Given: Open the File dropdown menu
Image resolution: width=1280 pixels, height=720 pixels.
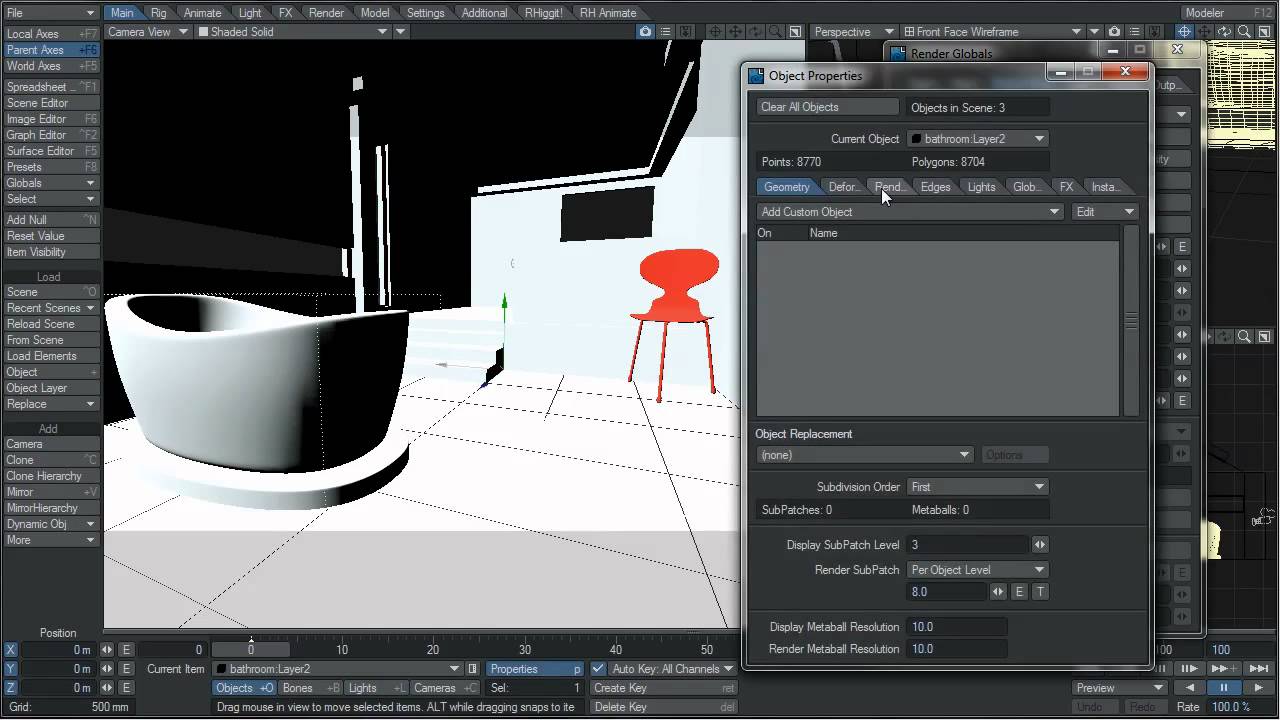Looking at the screenshot, I should pyautogui.click(x=51, y=13).
